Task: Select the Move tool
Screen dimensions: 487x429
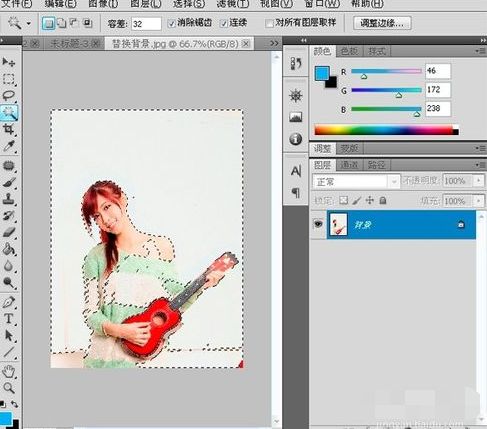Action: point(8,62)
